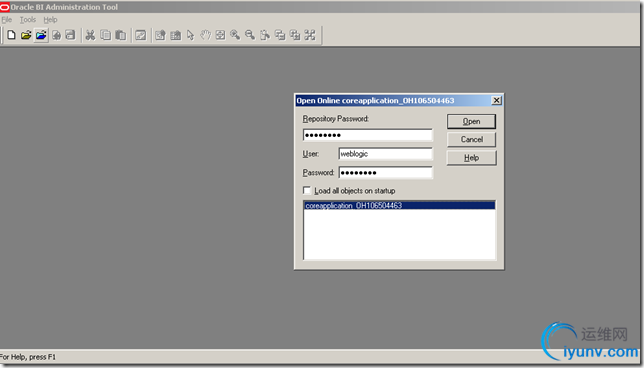
Task: Click the Cancel button
Action: pos(471,139)
